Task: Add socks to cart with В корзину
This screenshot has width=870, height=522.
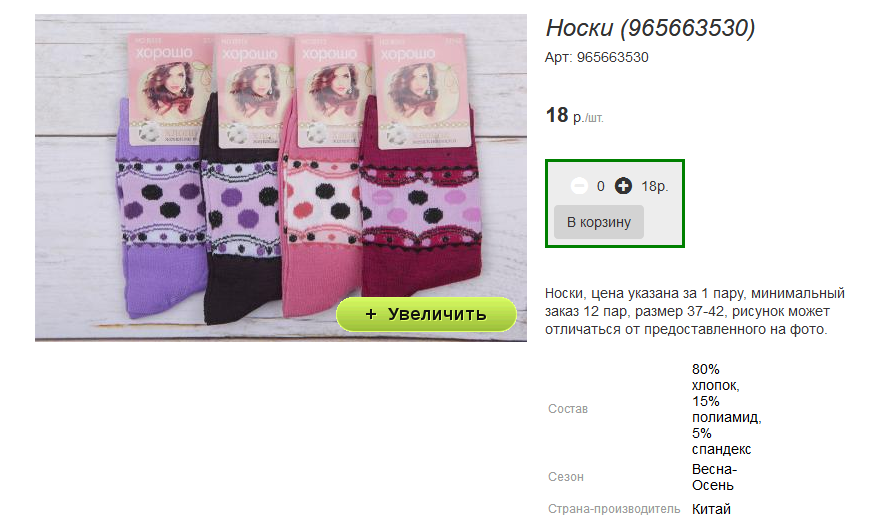Action: point(599,222)
